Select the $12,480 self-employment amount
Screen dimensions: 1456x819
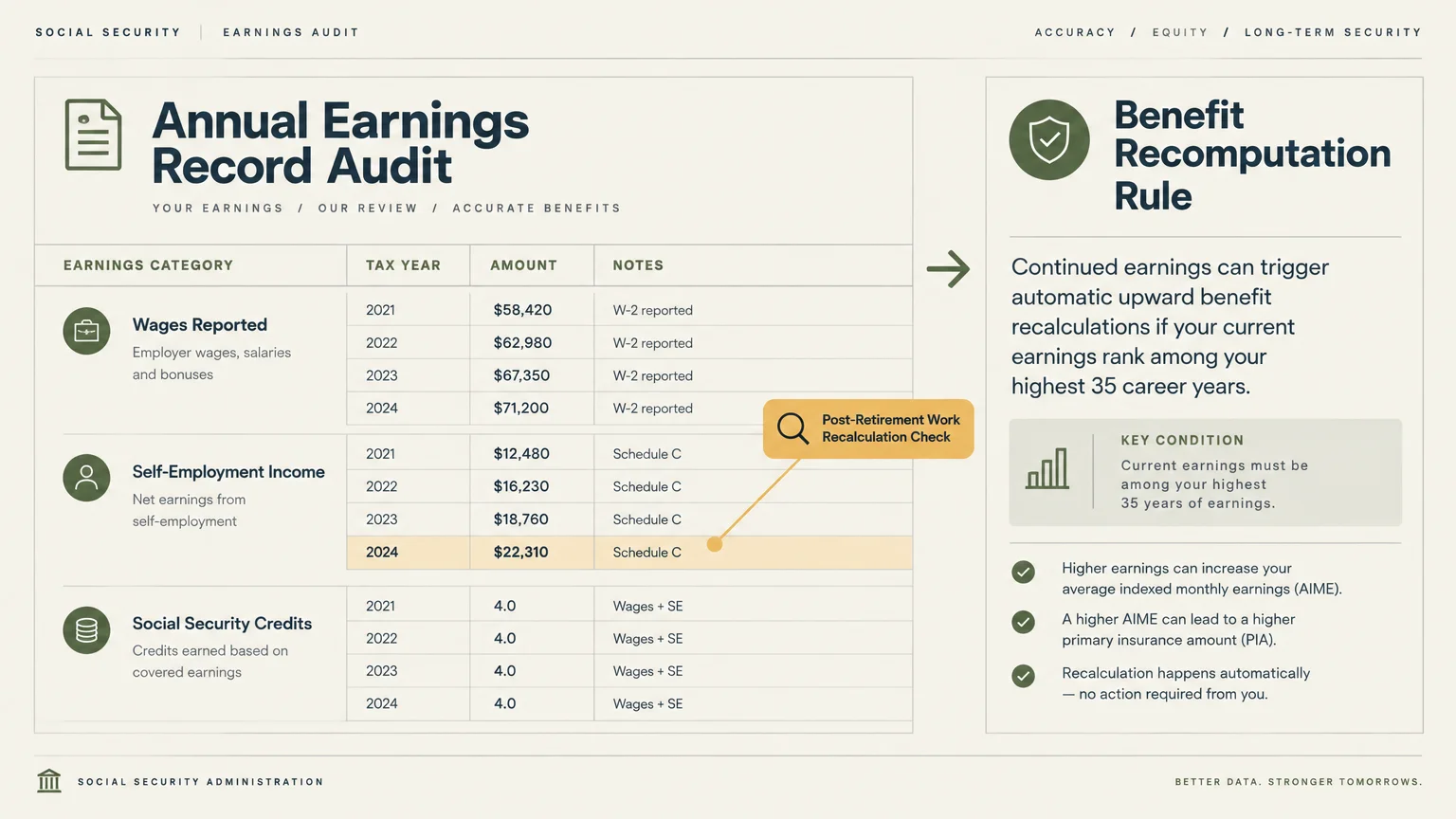point(521,454)
